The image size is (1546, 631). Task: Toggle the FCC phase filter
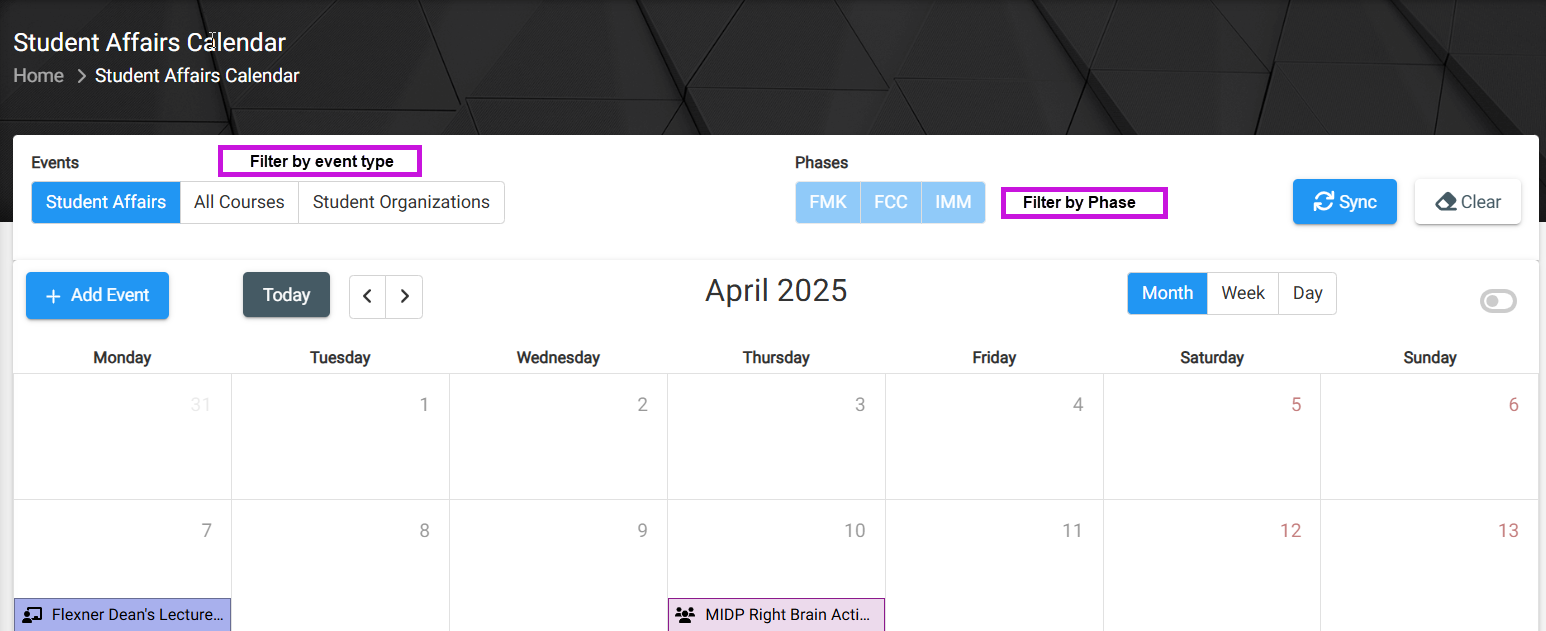point(891,202)
